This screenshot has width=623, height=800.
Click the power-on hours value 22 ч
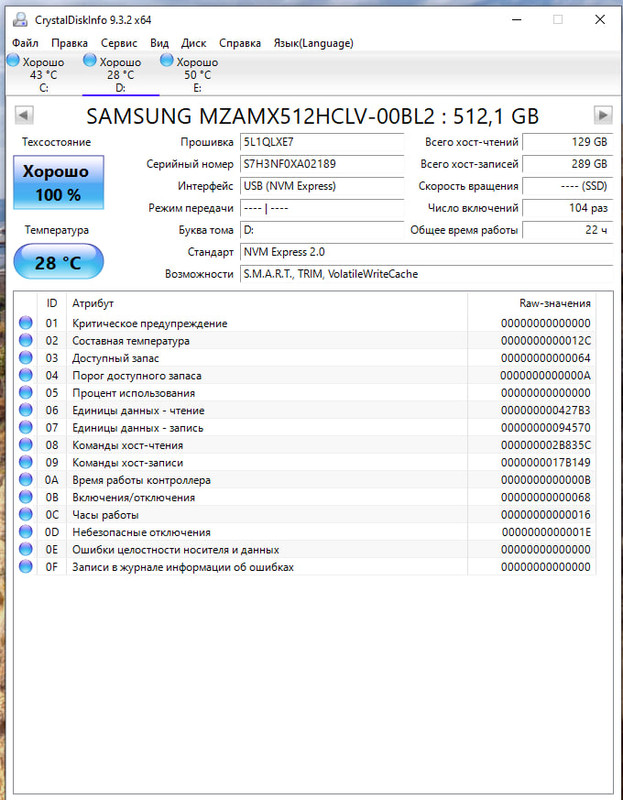click(568, 230)
